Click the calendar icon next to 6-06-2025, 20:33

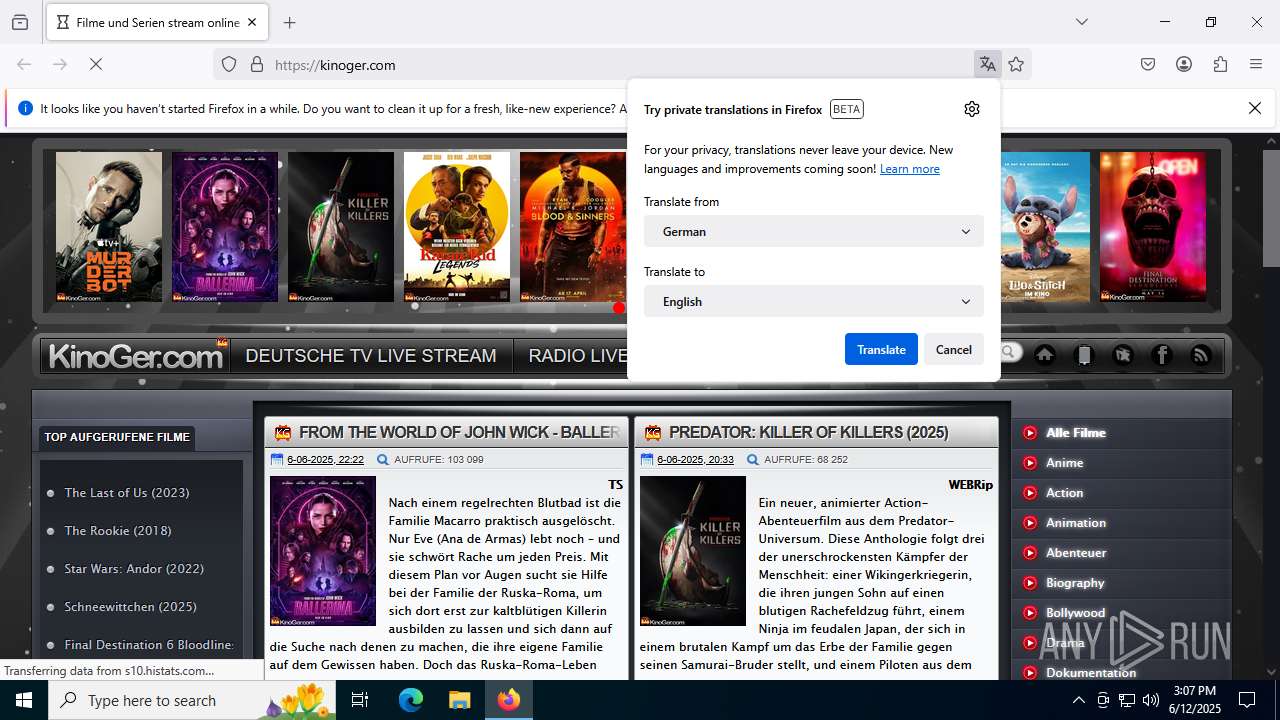[647, 460]
